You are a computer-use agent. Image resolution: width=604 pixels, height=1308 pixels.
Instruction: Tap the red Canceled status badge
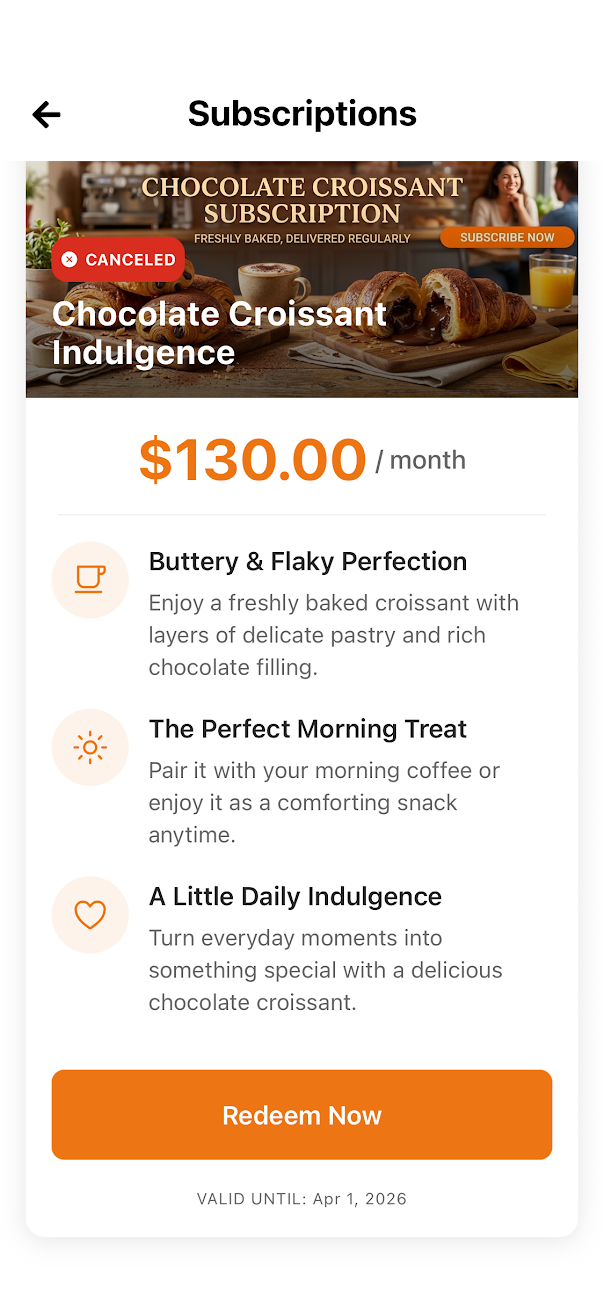coord(118,260)
